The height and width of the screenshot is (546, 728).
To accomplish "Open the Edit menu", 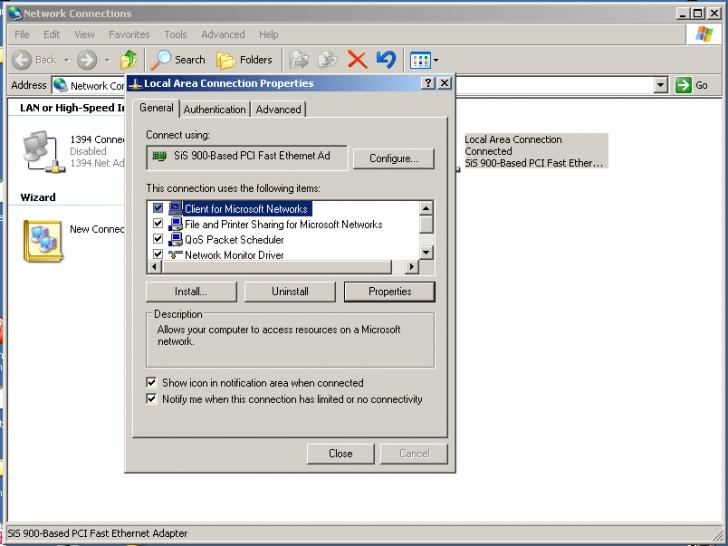I will point(52,34).
